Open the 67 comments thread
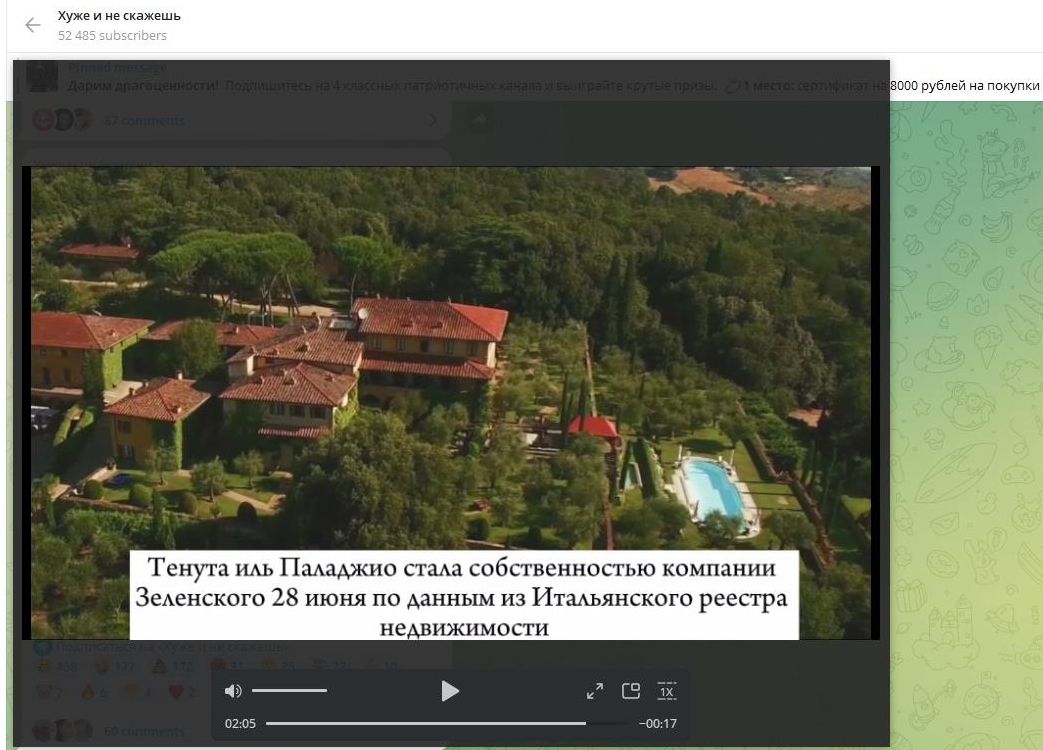 [x=144, y=121]
